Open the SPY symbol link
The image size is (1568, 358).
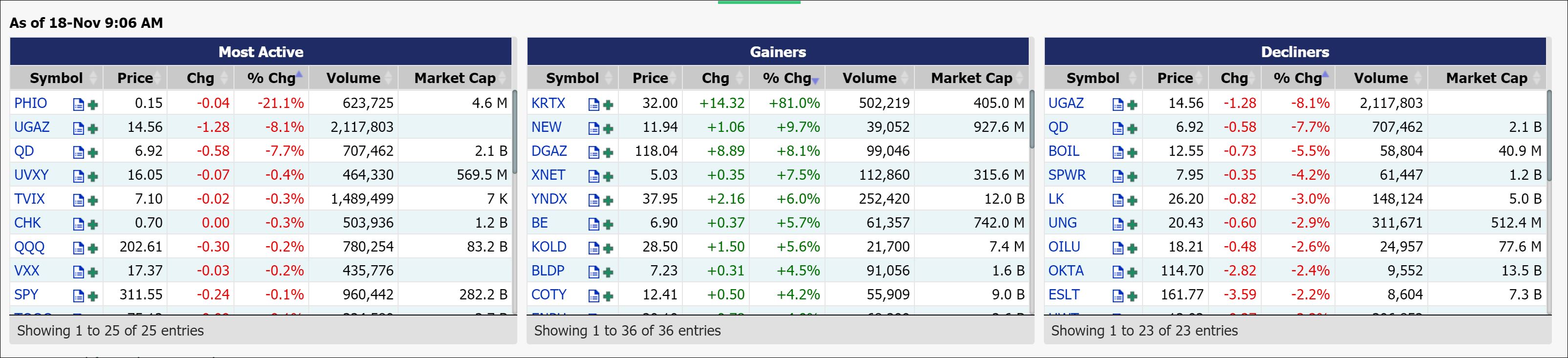(26, 295)
